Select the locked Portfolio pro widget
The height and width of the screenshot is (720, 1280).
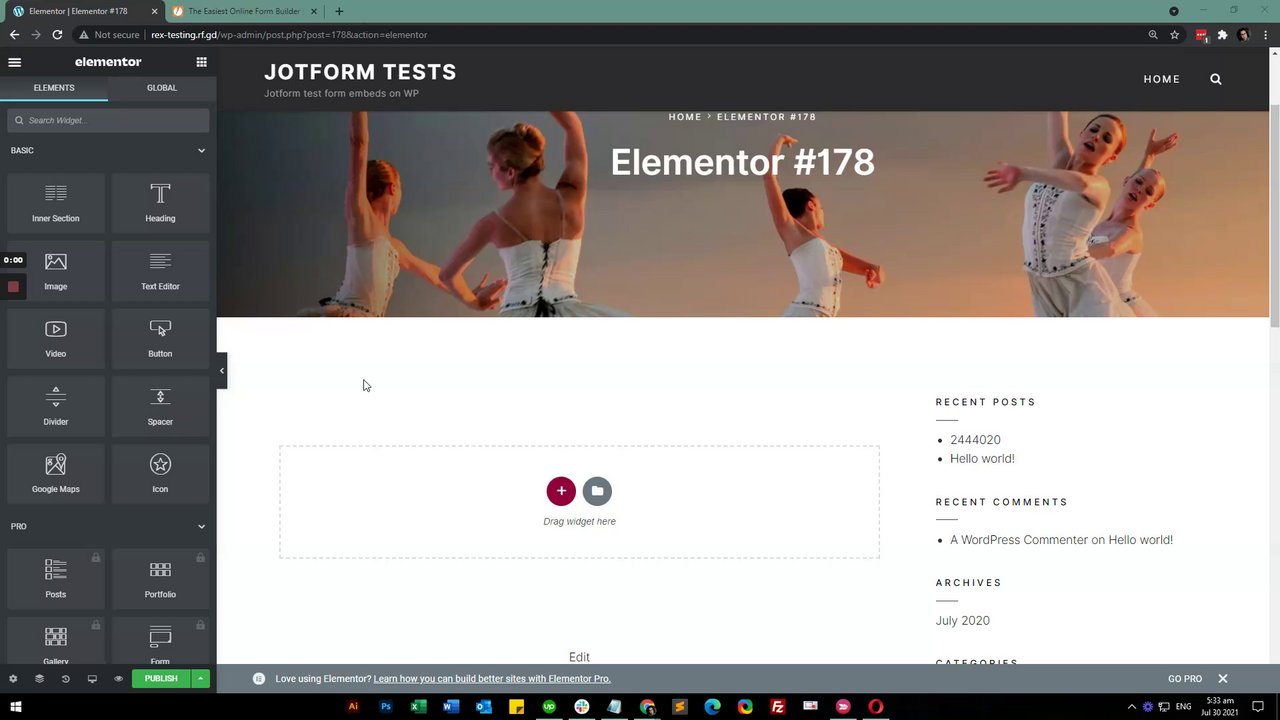(160, 579)
